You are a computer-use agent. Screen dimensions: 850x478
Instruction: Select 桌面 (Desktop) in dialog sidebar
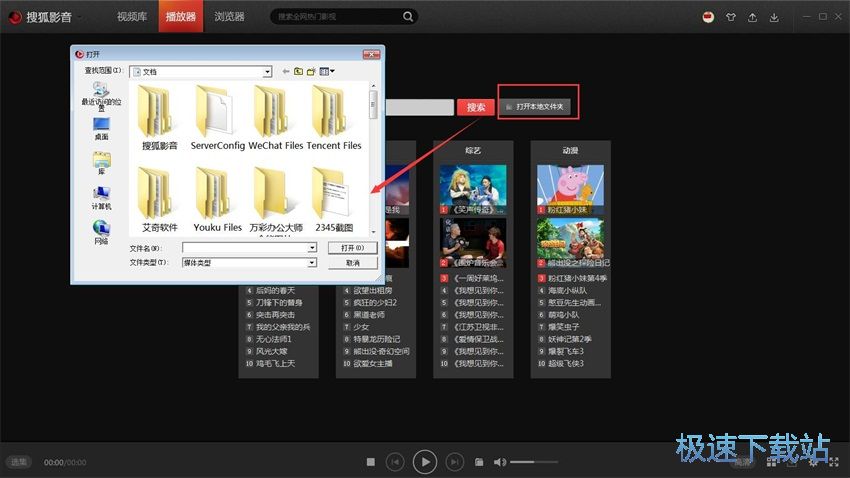(101, 129)
